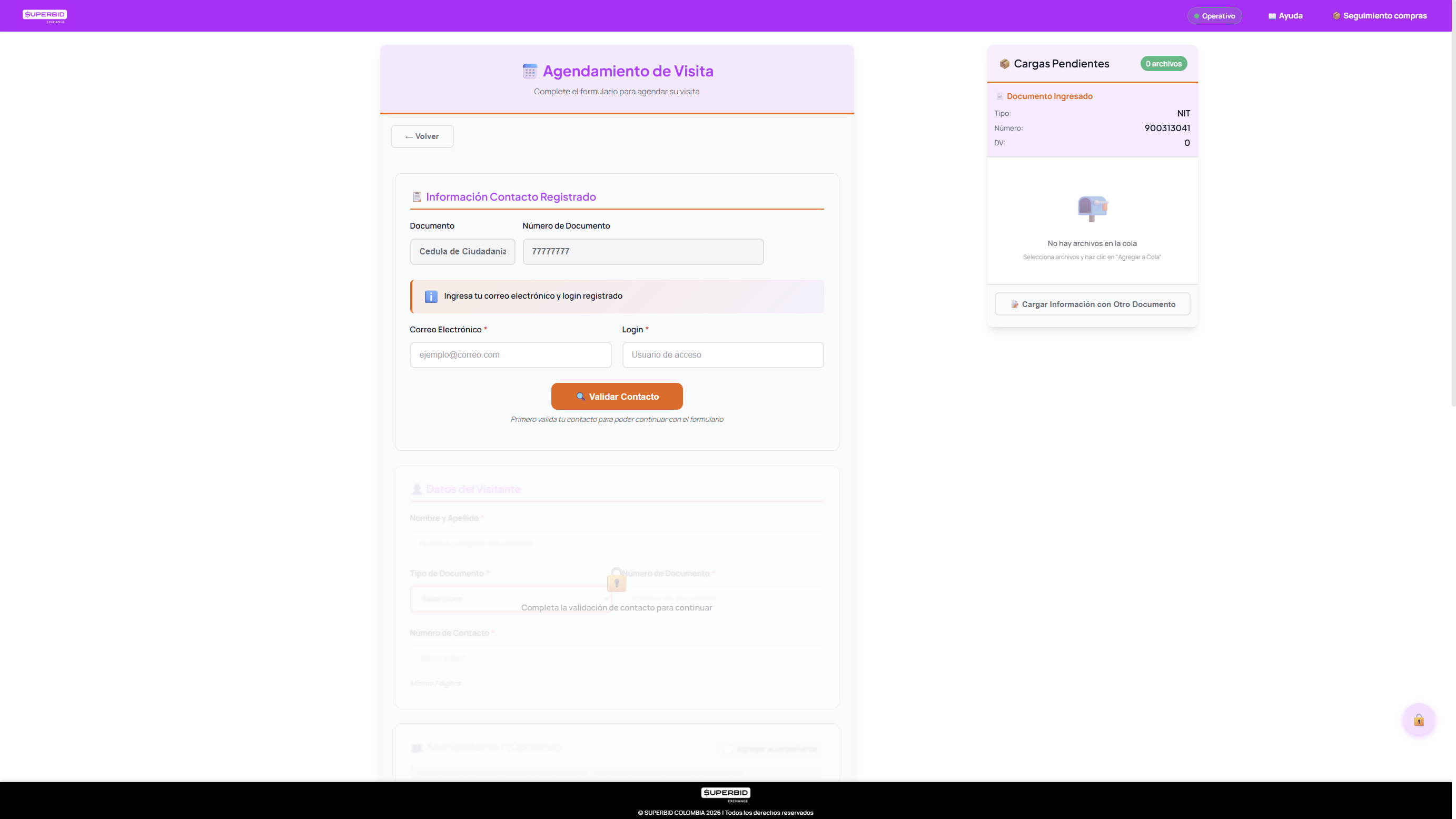
Task: Click the package icon next to Cargas Pendientes
Action: tap(1004, 64)
